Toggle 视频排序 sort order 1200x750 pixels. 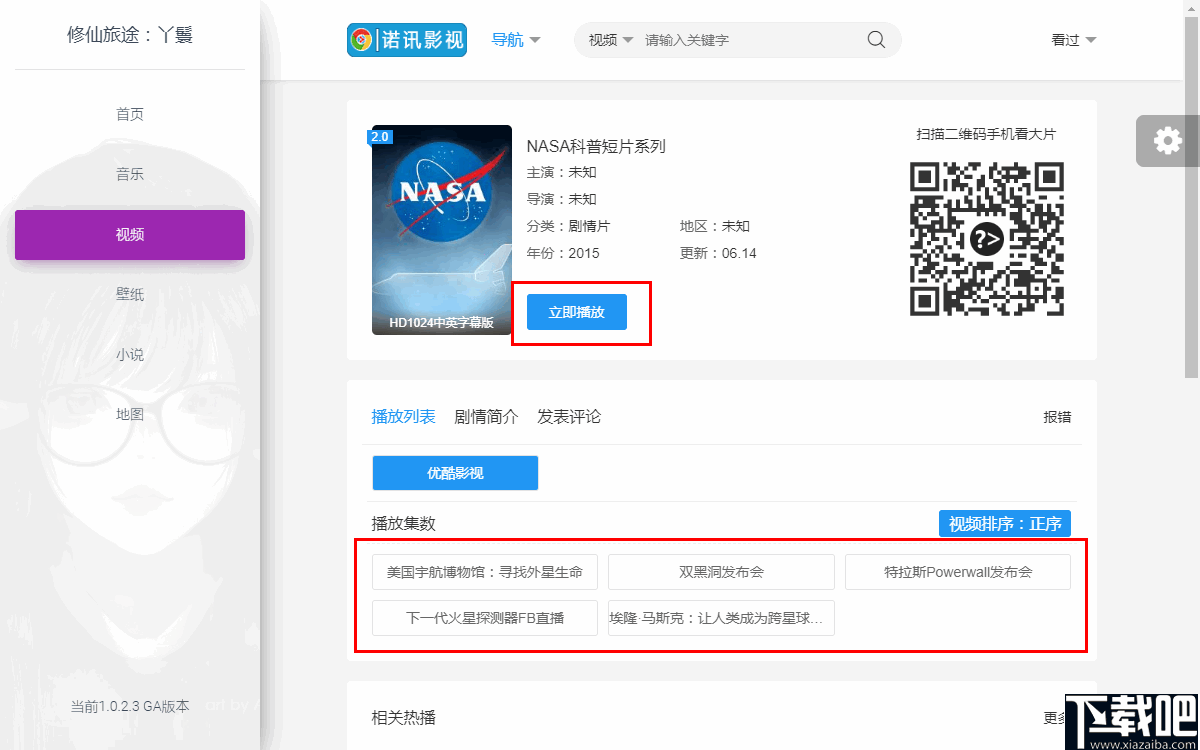tap(1005, 524)
